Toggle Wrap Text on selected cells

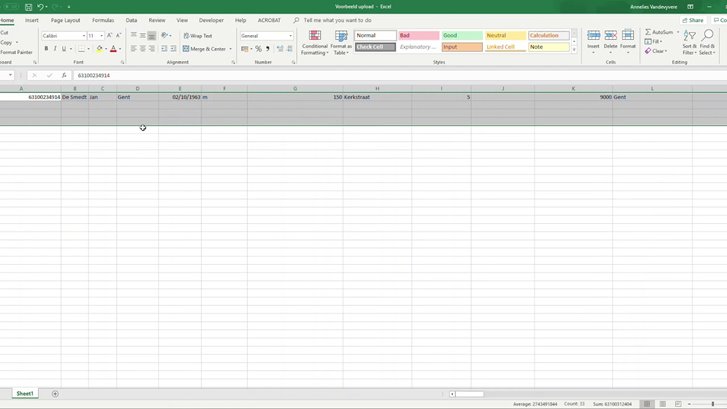(x=197, y=35)
